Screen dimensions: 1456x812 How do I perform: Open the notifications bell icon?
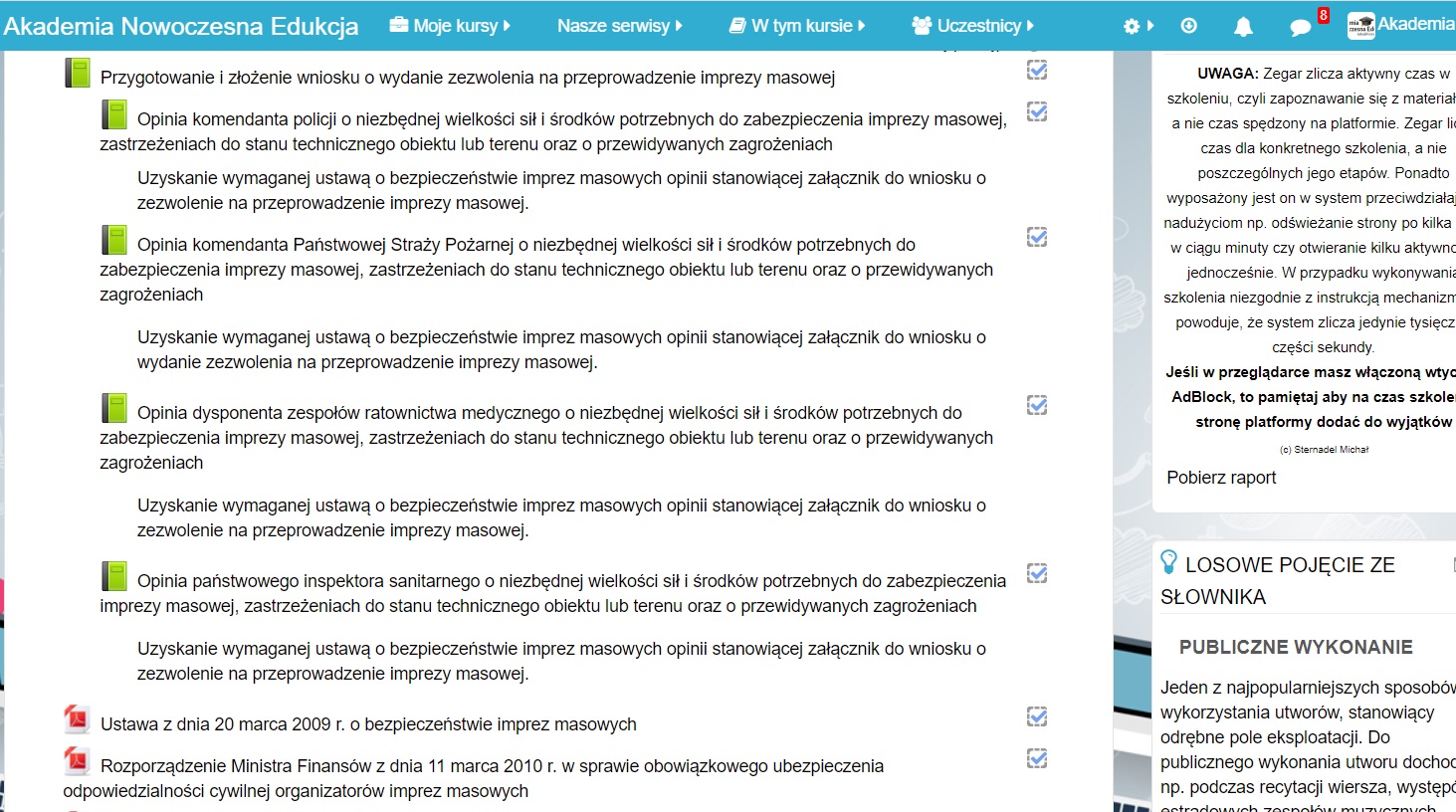[1243, 27]
